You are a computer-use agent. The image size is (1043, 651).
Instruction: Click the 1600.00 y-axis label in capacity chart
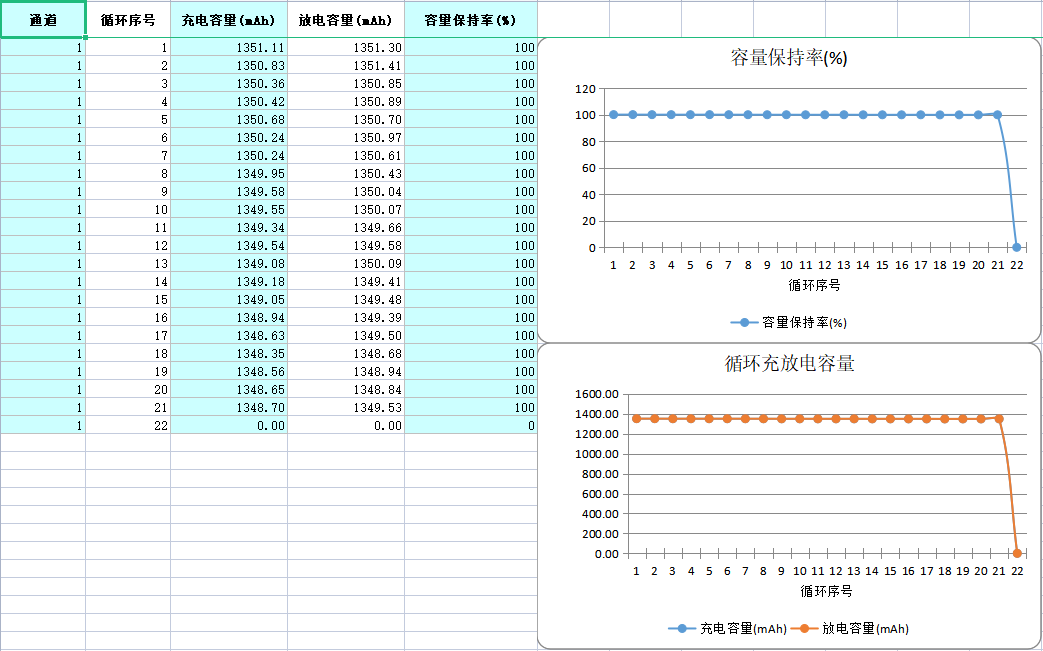pos(597,394)
